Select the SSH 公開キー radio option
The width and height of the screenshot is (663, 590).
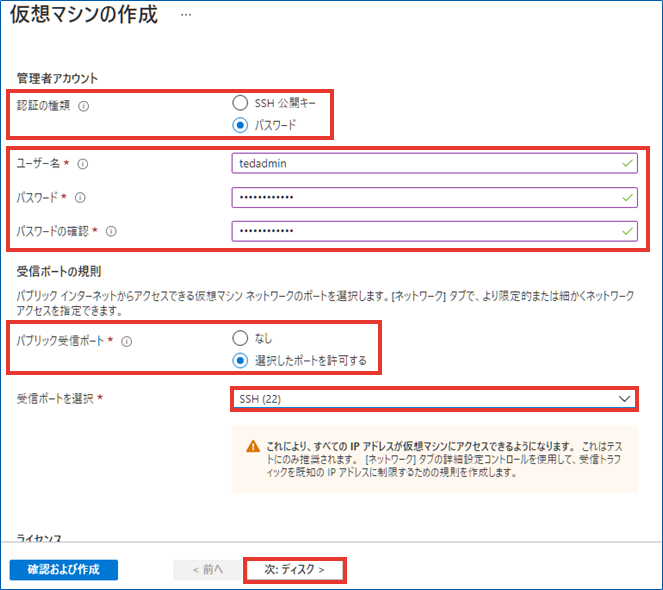(240, 103)
